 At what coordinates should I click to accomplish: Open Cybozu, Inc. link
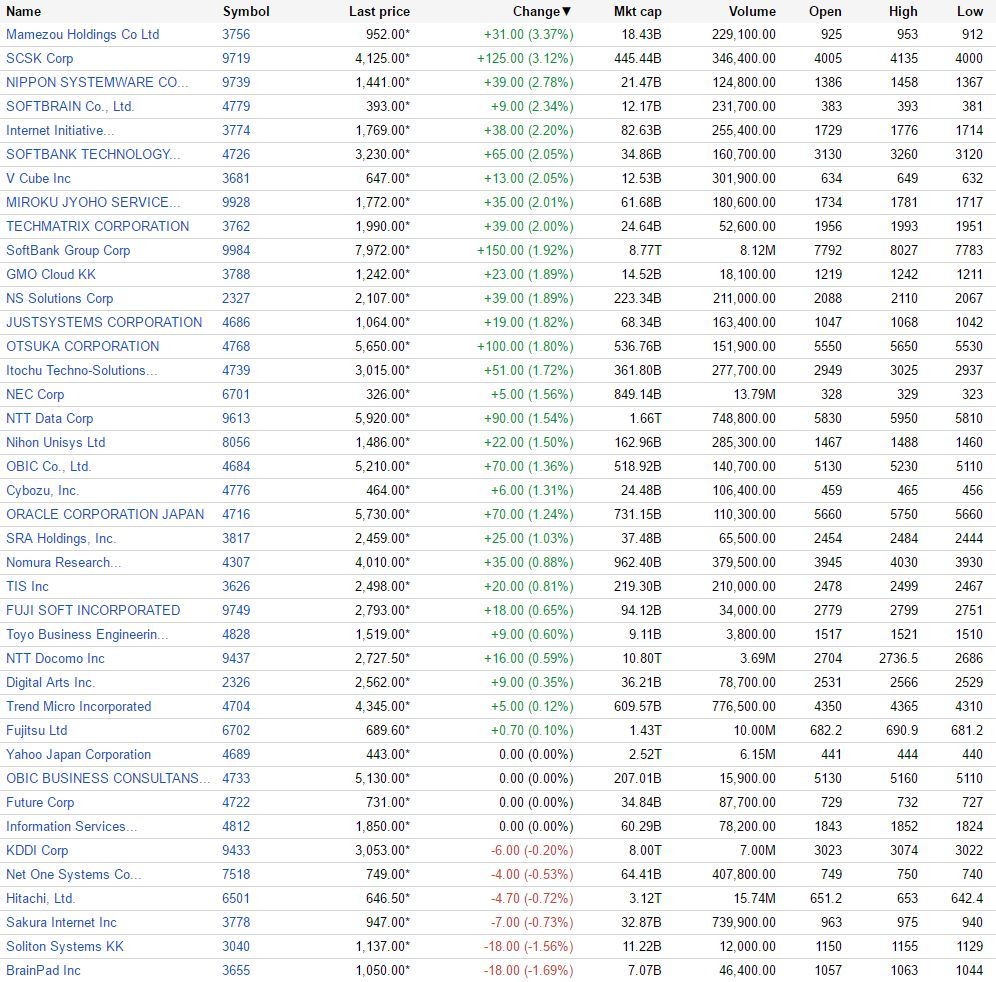[x=43, y=490]
